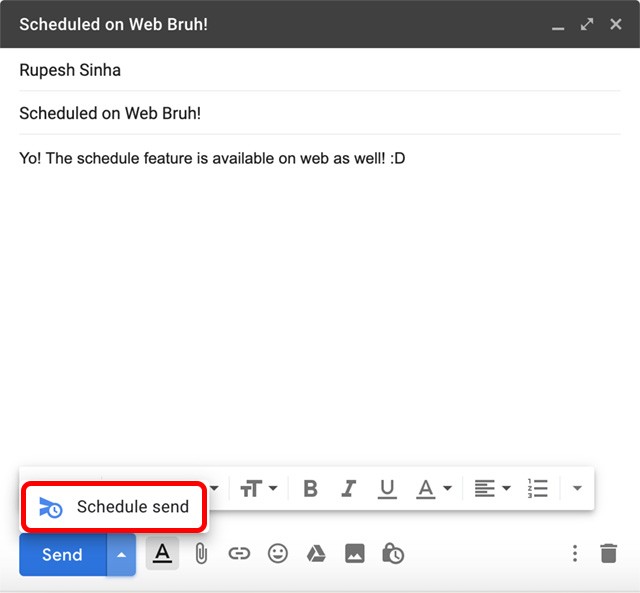Apply bold formatting with B icon
The height and width of the screenshot is (593, 640).
tap(310, 488)
